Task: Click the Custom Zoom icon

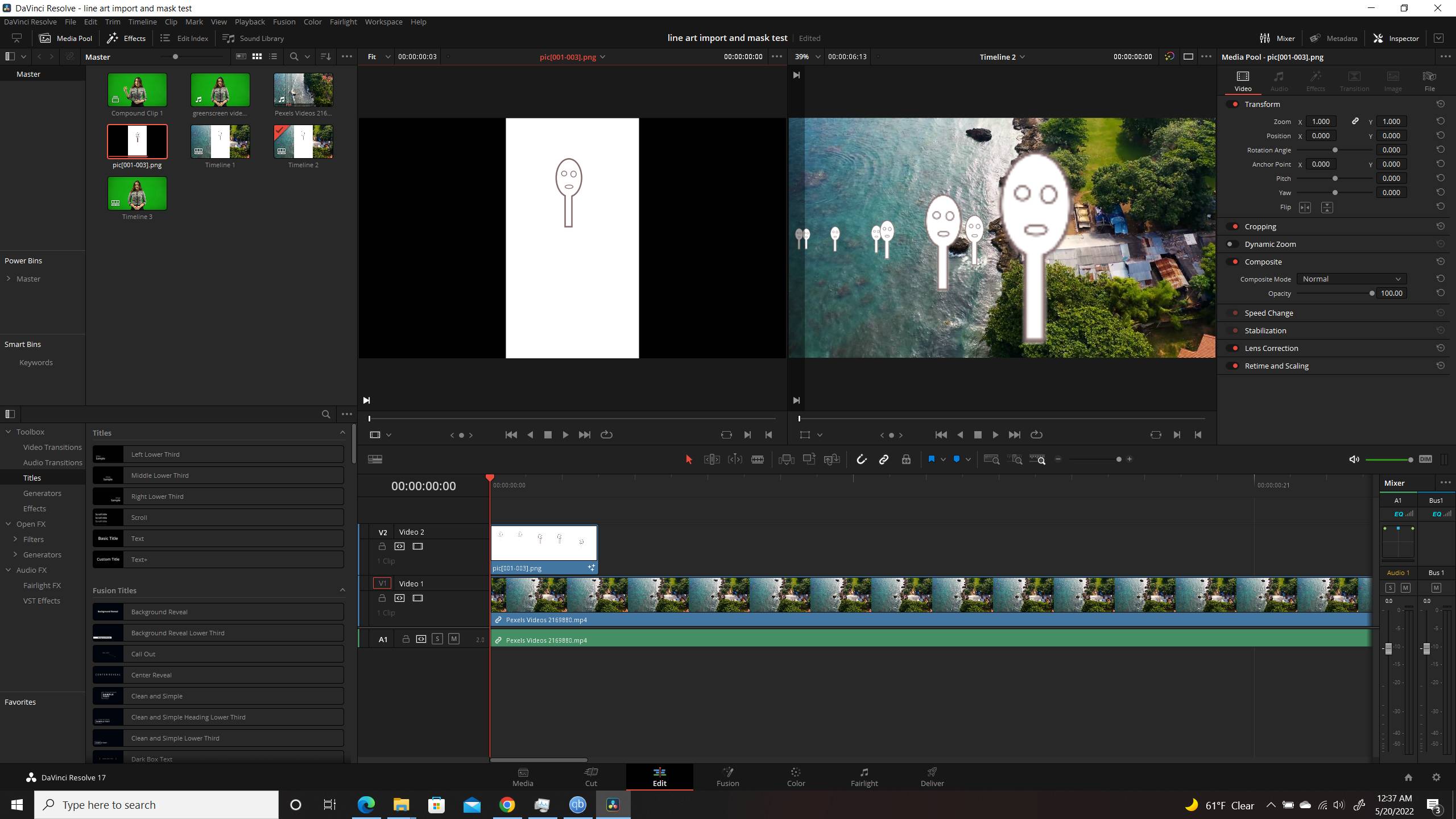Action: pos(1038,460)
